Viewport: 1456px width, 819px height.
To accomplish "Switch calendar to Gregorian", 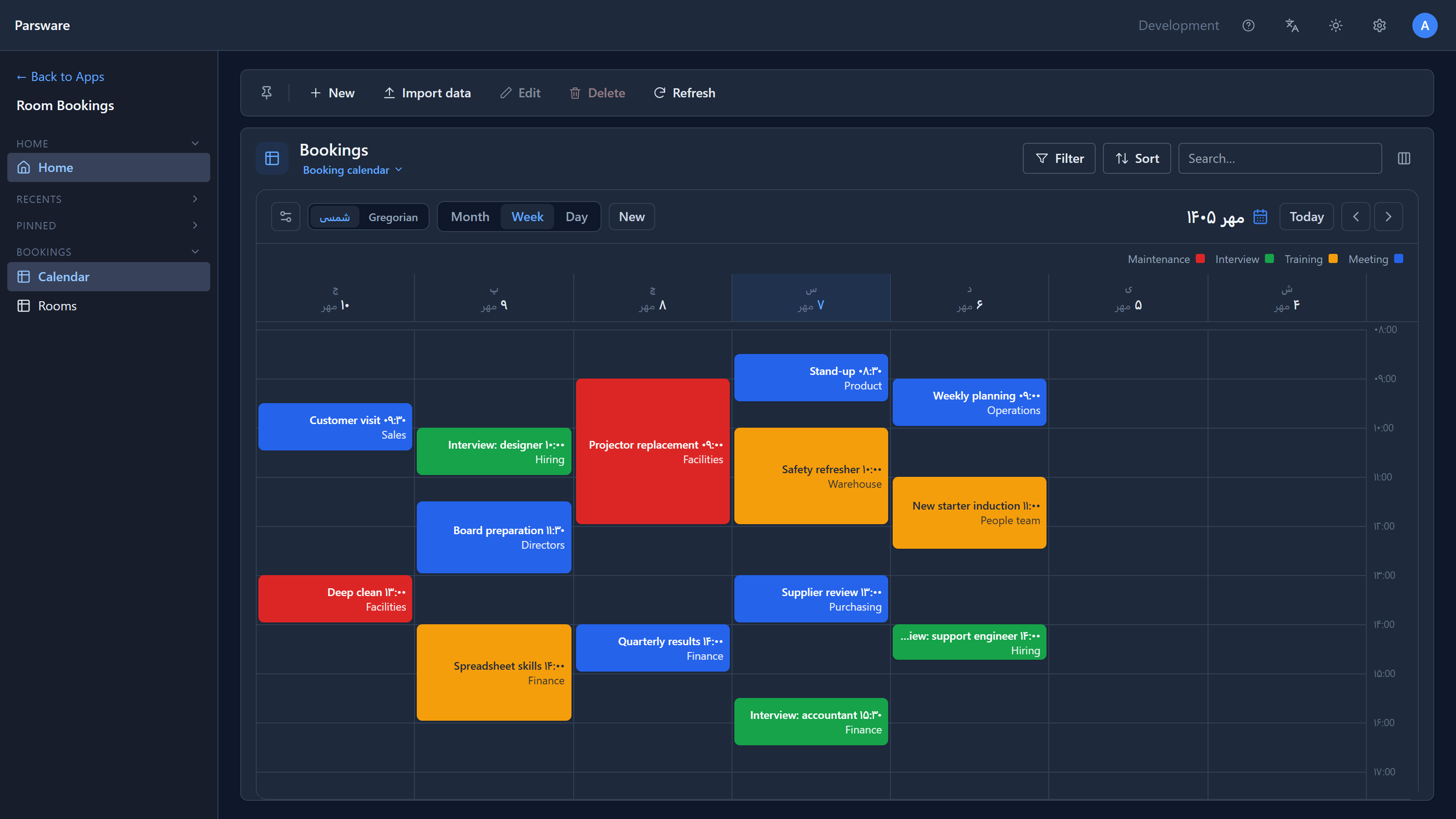I will [393, 217].
